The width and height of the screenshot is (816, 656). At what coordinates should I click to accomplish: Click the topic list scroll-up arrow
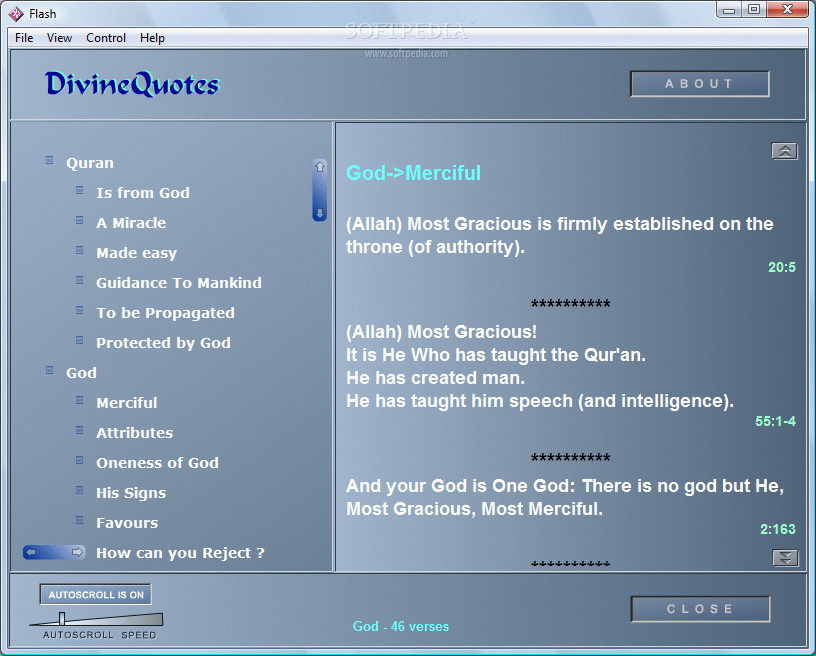tap(320, 167)
